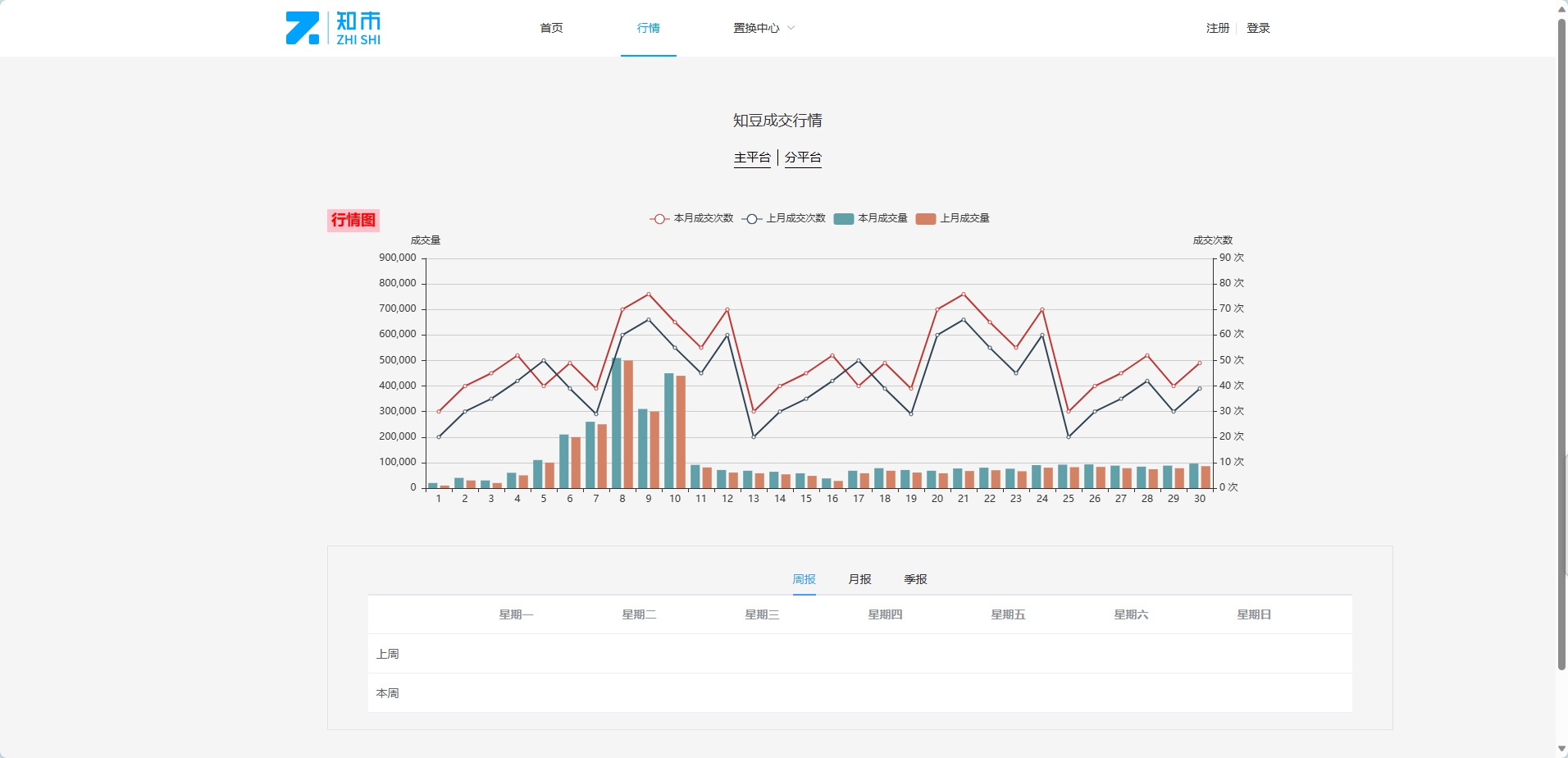Click the 星期三 column header

pos(762,614)
